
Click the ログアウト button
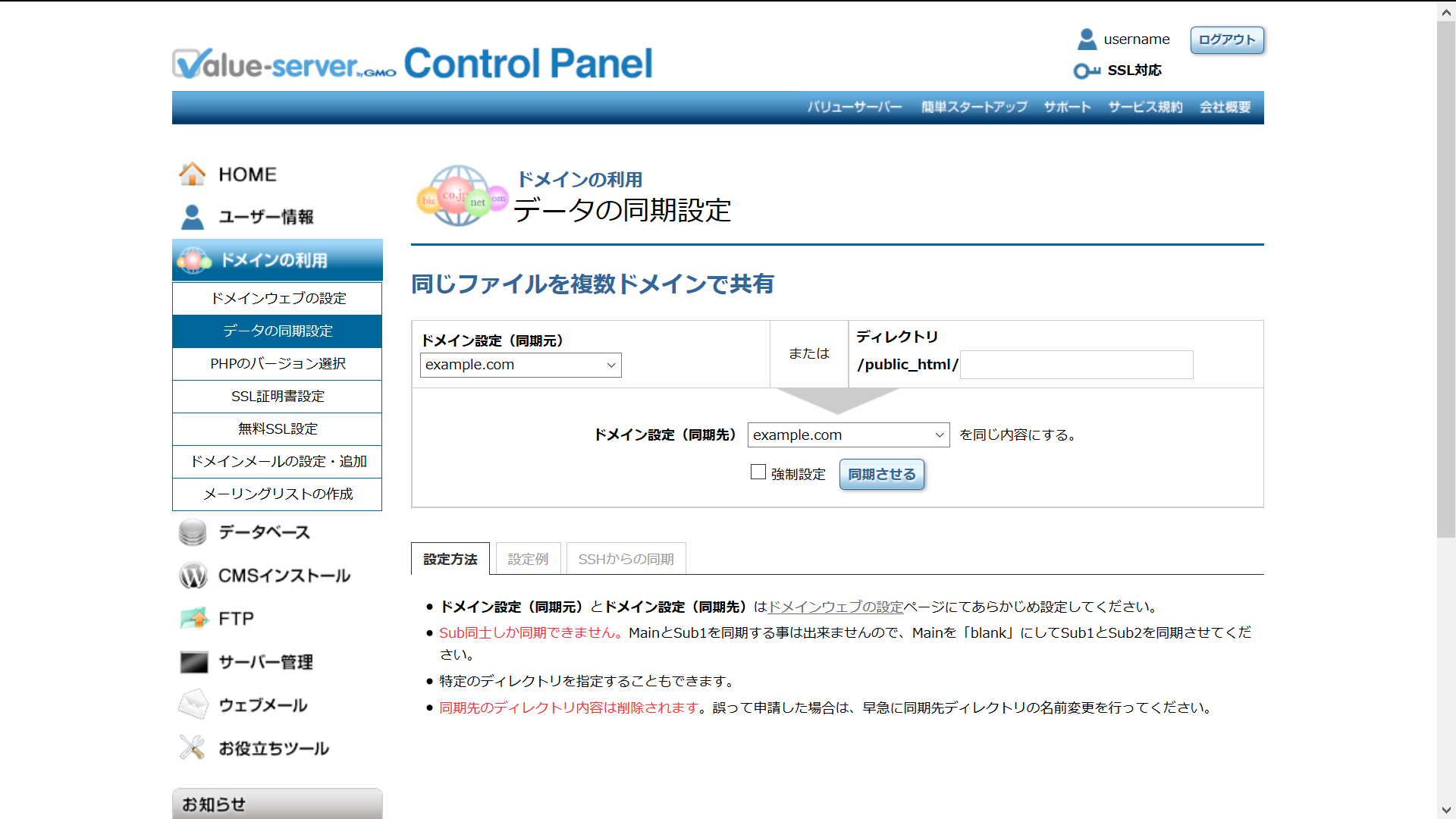(1226, 39)
